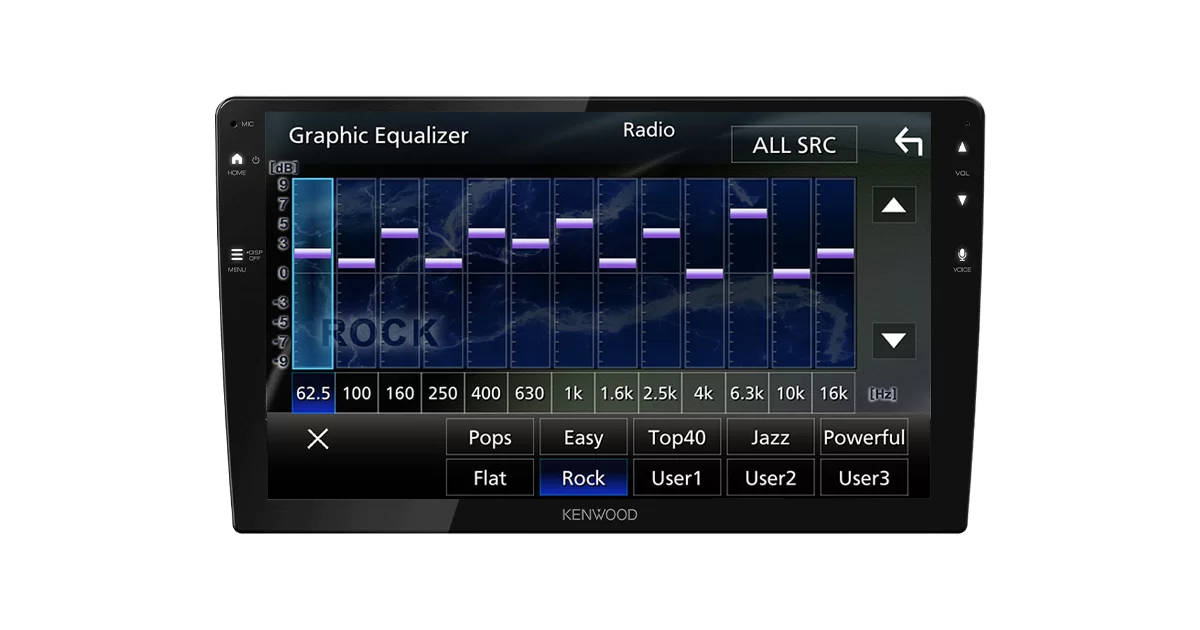
Task: Raise selected band with up arrow
Action: click(x=893, y=206)
